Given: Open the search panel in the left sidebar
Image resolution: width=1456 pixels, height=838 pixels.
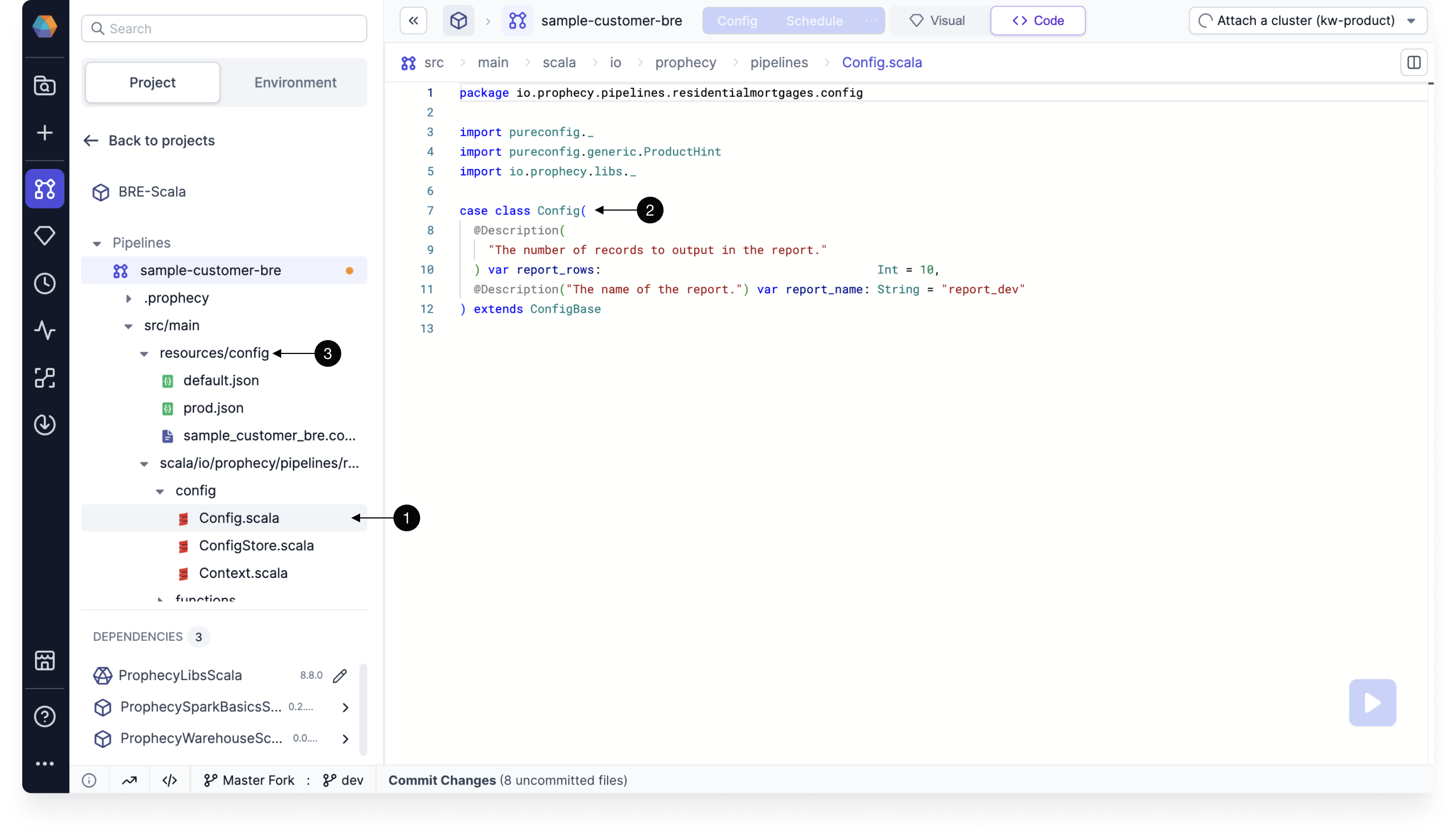Looking at the screenshot, I should click(x=45, y=85).
